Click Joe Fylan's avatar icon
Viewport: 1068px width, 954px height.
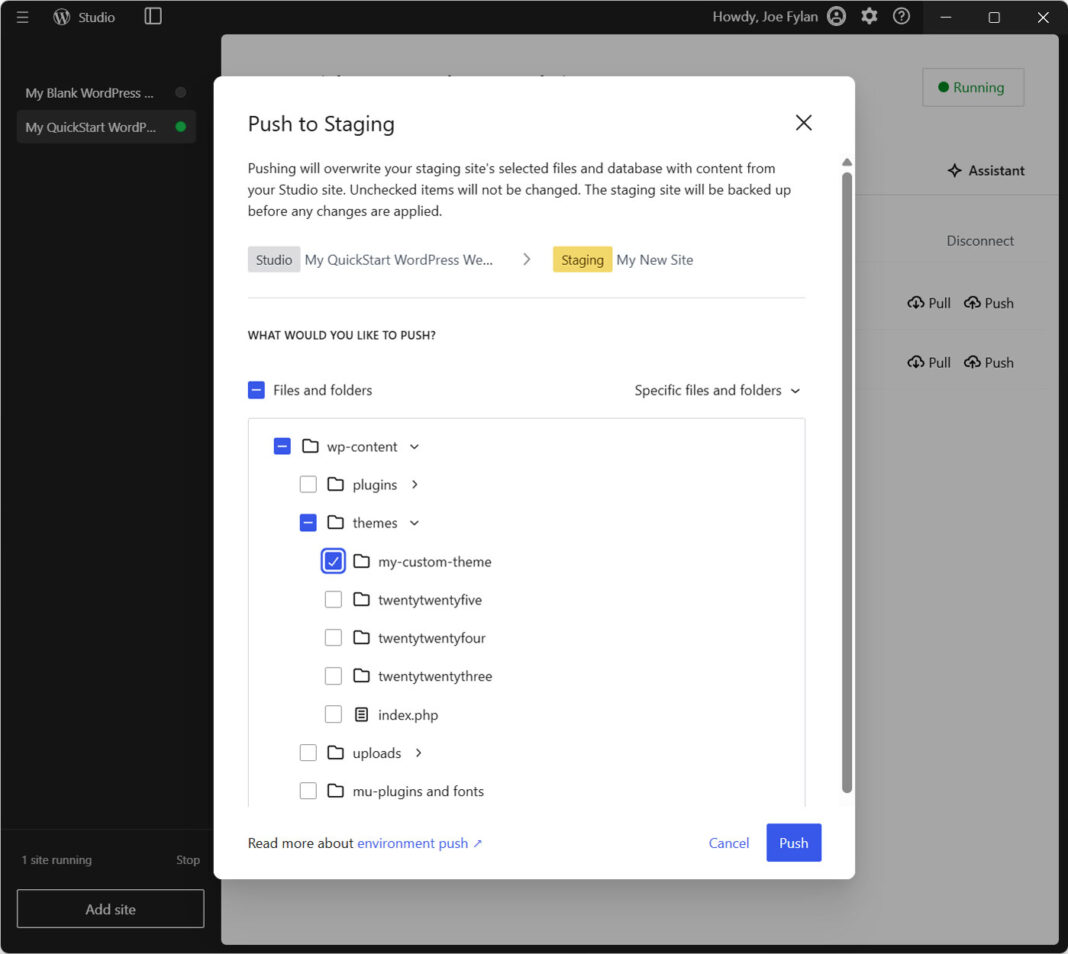(x=836, y=16)
